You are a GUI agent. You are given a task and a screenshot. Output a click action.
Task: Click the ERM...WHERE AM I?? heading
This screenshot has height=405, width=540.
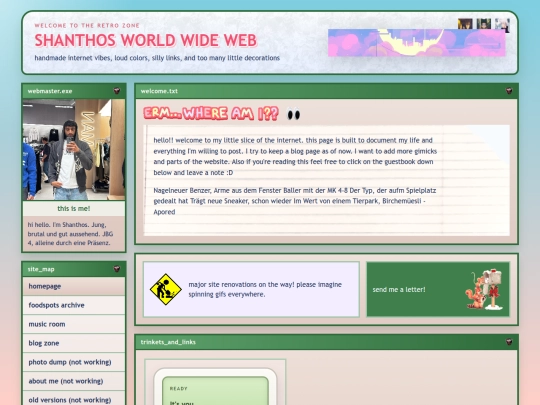(211, 114)
